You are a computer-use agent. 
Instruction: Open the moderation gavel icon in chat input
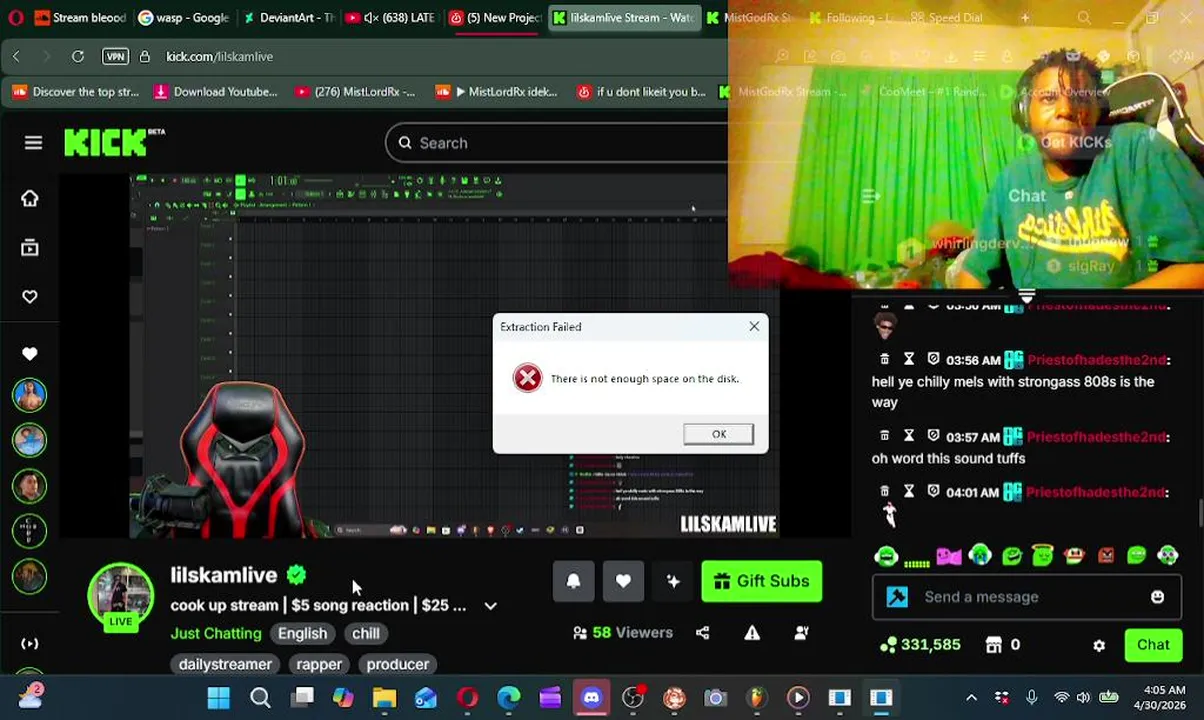(897, 597)
